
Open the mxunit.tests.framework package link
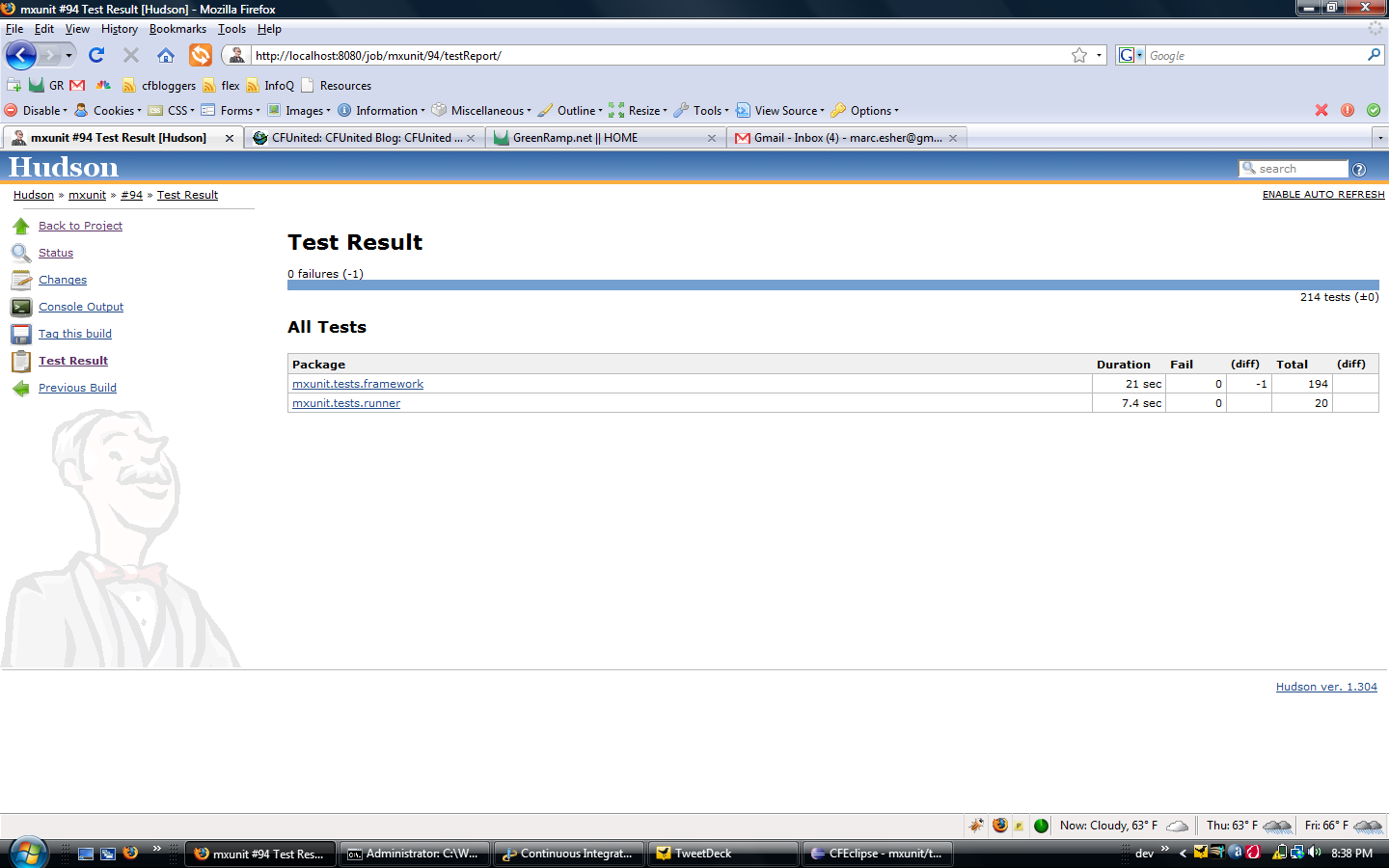358,384
